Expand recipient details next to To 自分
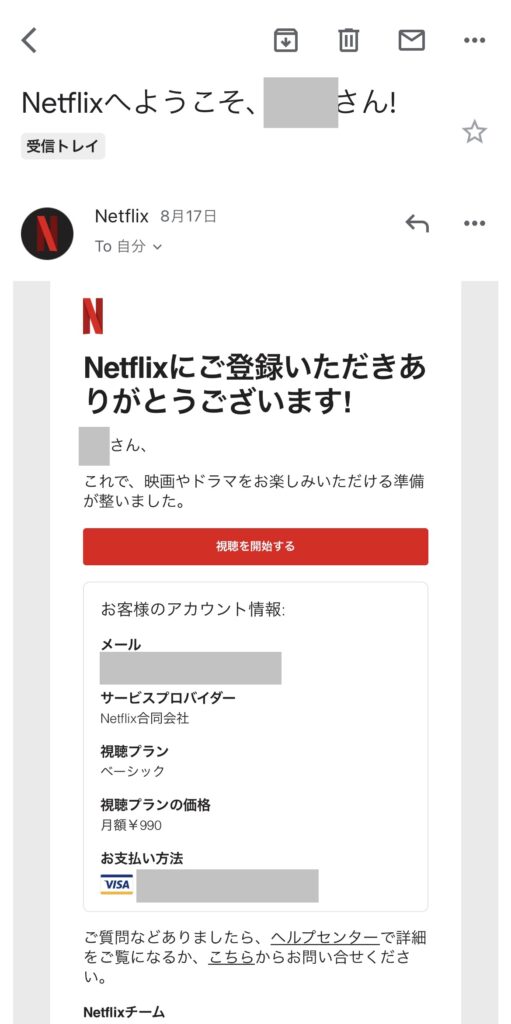The height and width of the screenshot is (1024, 511). (x=157, y=247)
